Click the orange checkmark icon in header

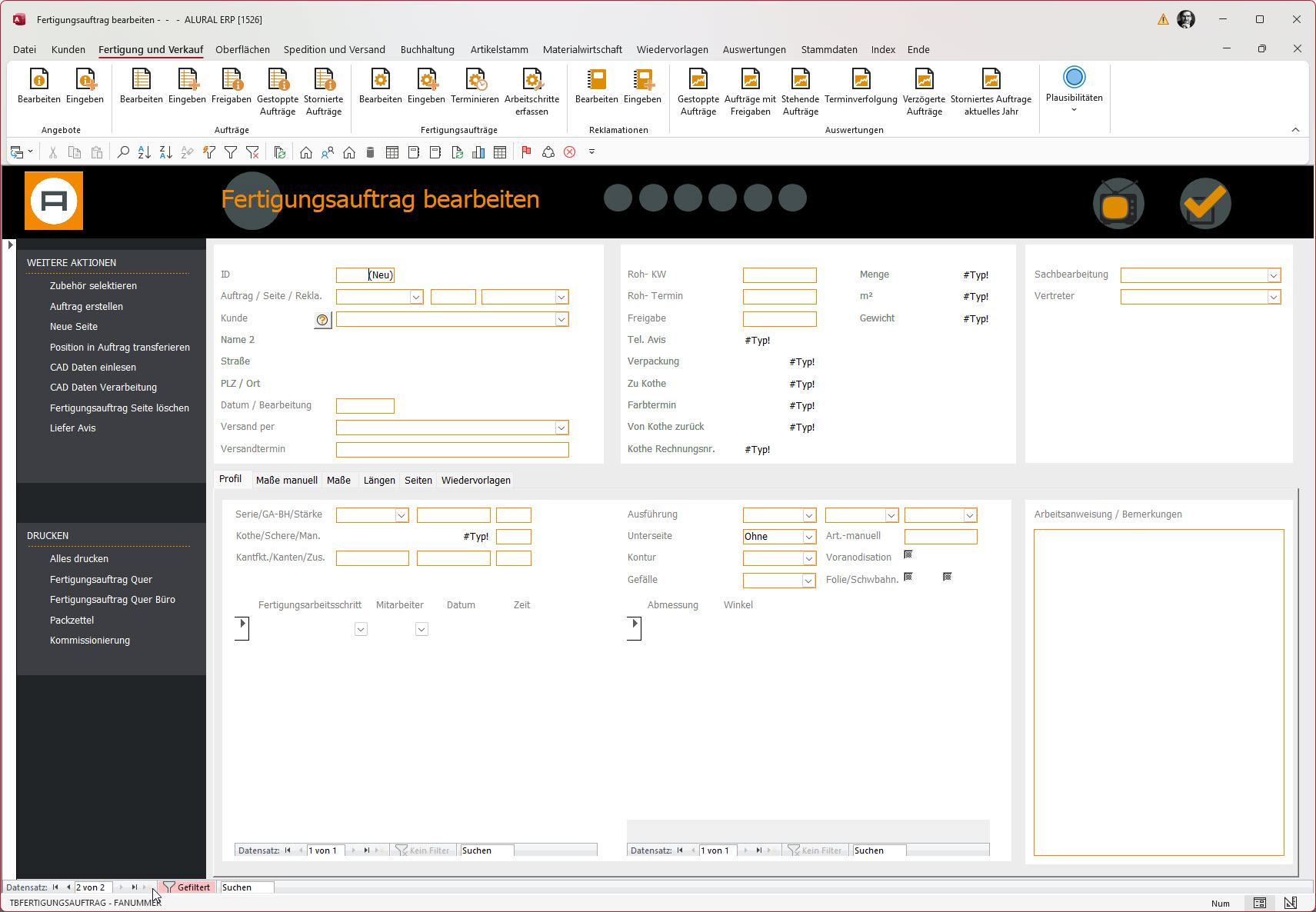click(x=1204, y=204)
